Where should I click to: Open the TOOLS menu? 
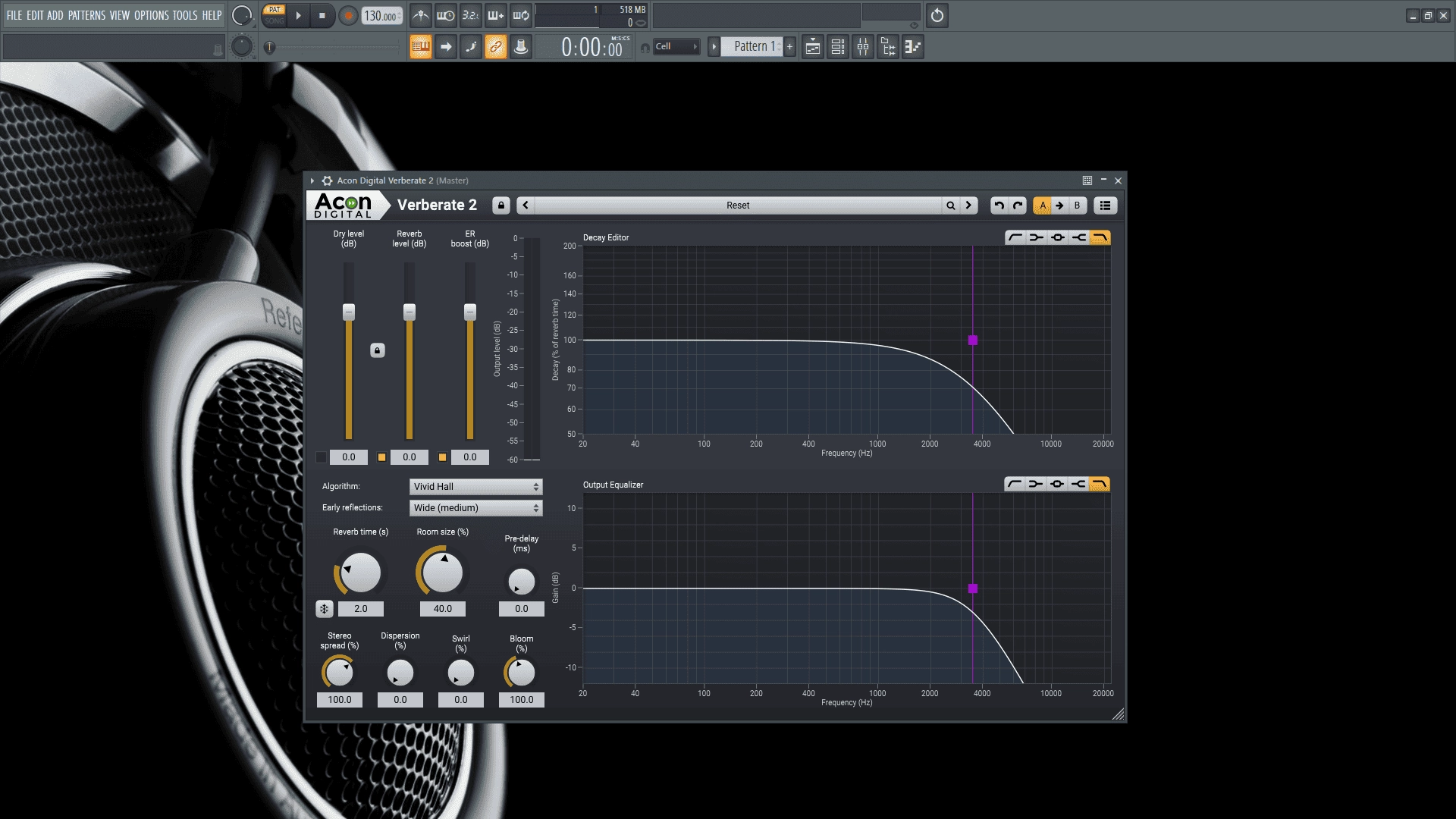pos(185,15)
